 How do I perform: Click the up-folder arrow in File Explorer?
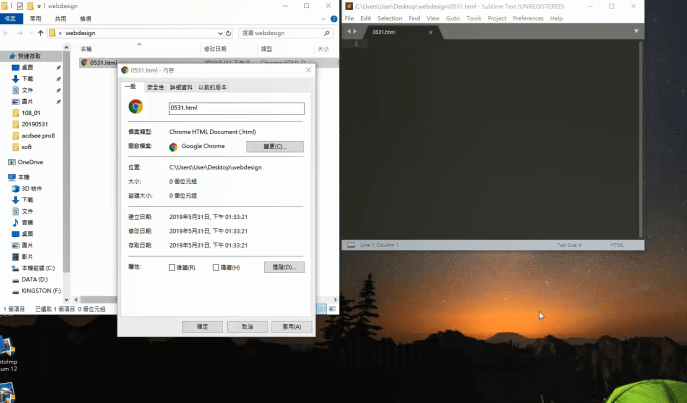click(x=40, y=33)
